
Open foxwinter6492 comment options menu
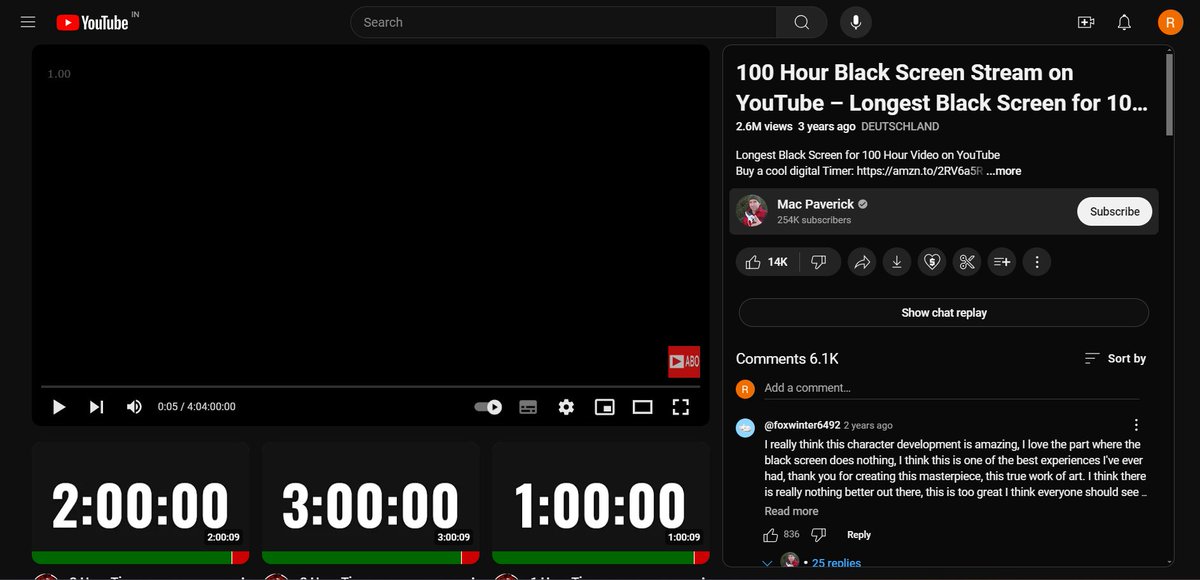1136,425
